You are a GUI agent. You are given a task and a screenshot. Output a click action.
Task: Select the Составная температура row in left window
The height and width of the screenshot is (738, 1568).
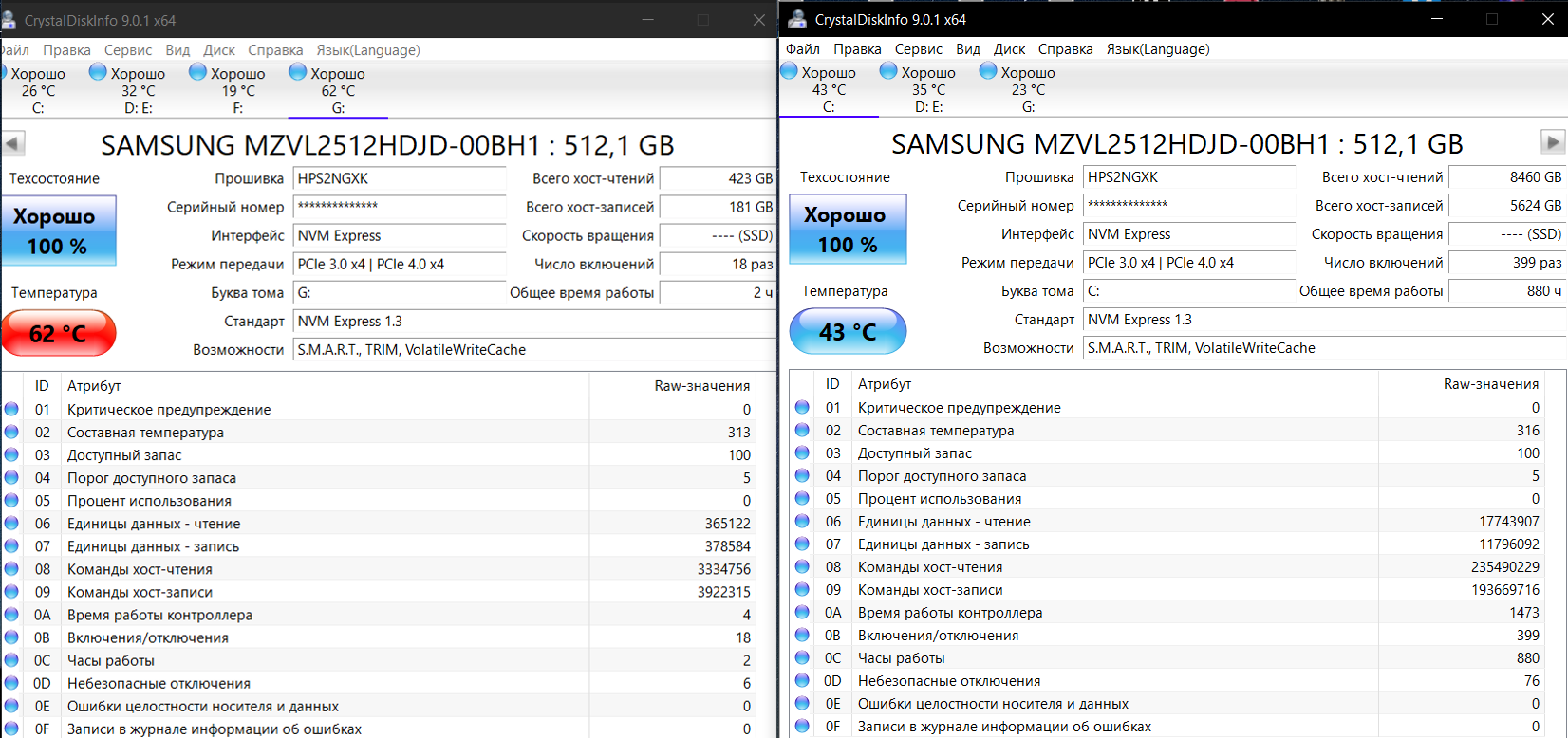point(380,433)
